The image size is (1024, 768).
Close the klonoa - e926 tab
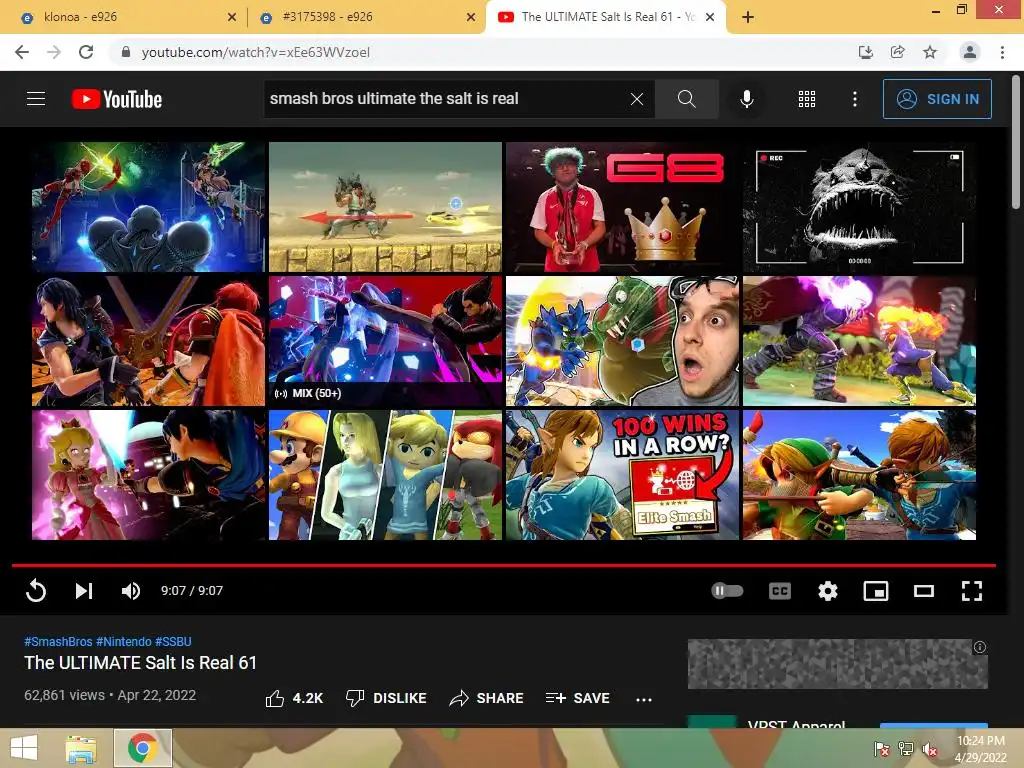[x=232, y=18]
